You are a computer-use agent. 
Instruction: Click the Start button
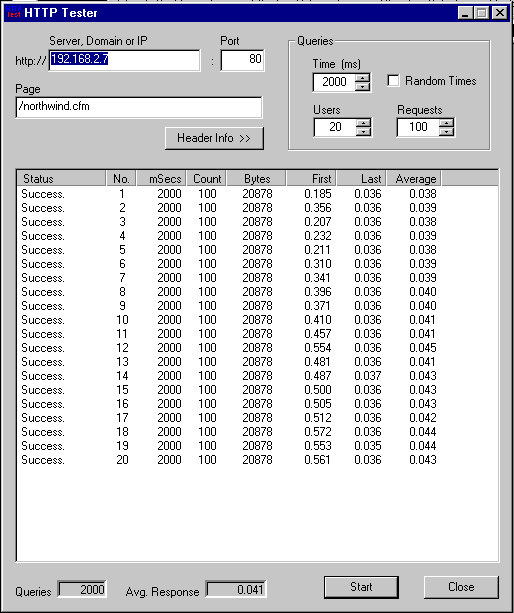[x=361, y=587]
